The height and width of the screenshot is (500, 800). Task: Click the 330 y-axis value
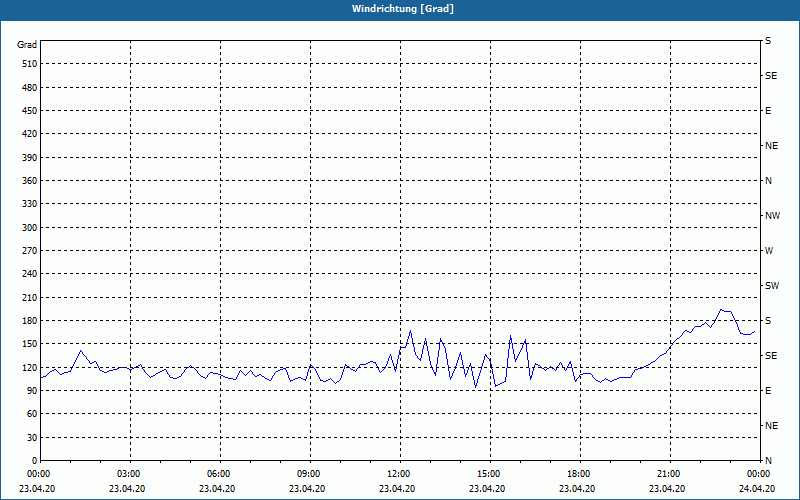click(x=30, y=204)
